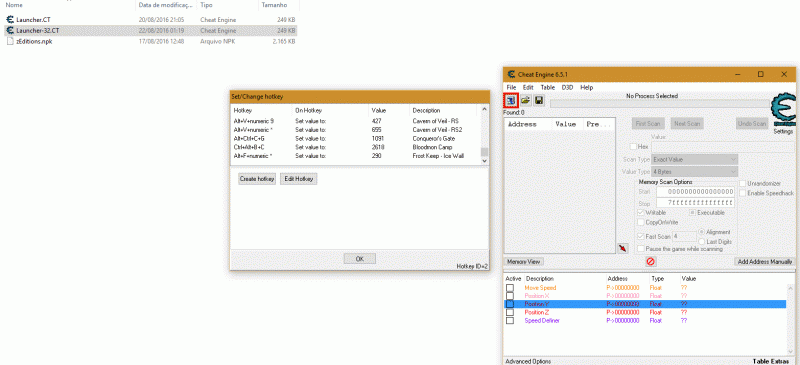The width and height of the screenshot is (800, 365).
Task: Click the scan Value input field
Action: click(x=722, y=147)
